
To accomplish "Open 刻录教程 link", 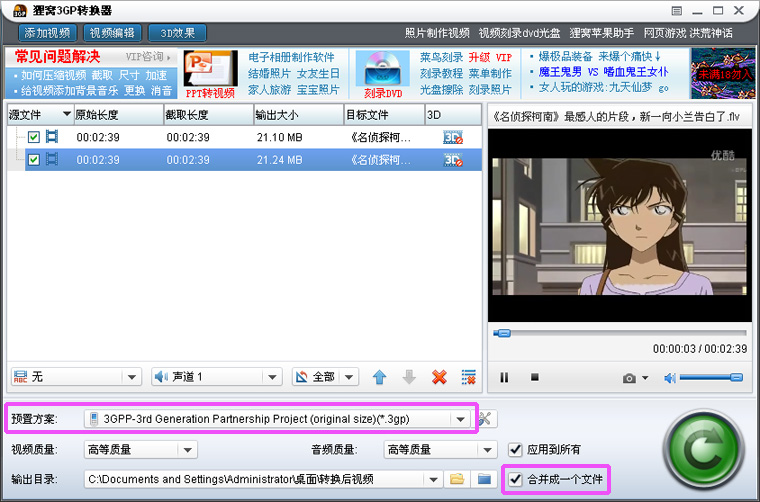I will [442, 74].
